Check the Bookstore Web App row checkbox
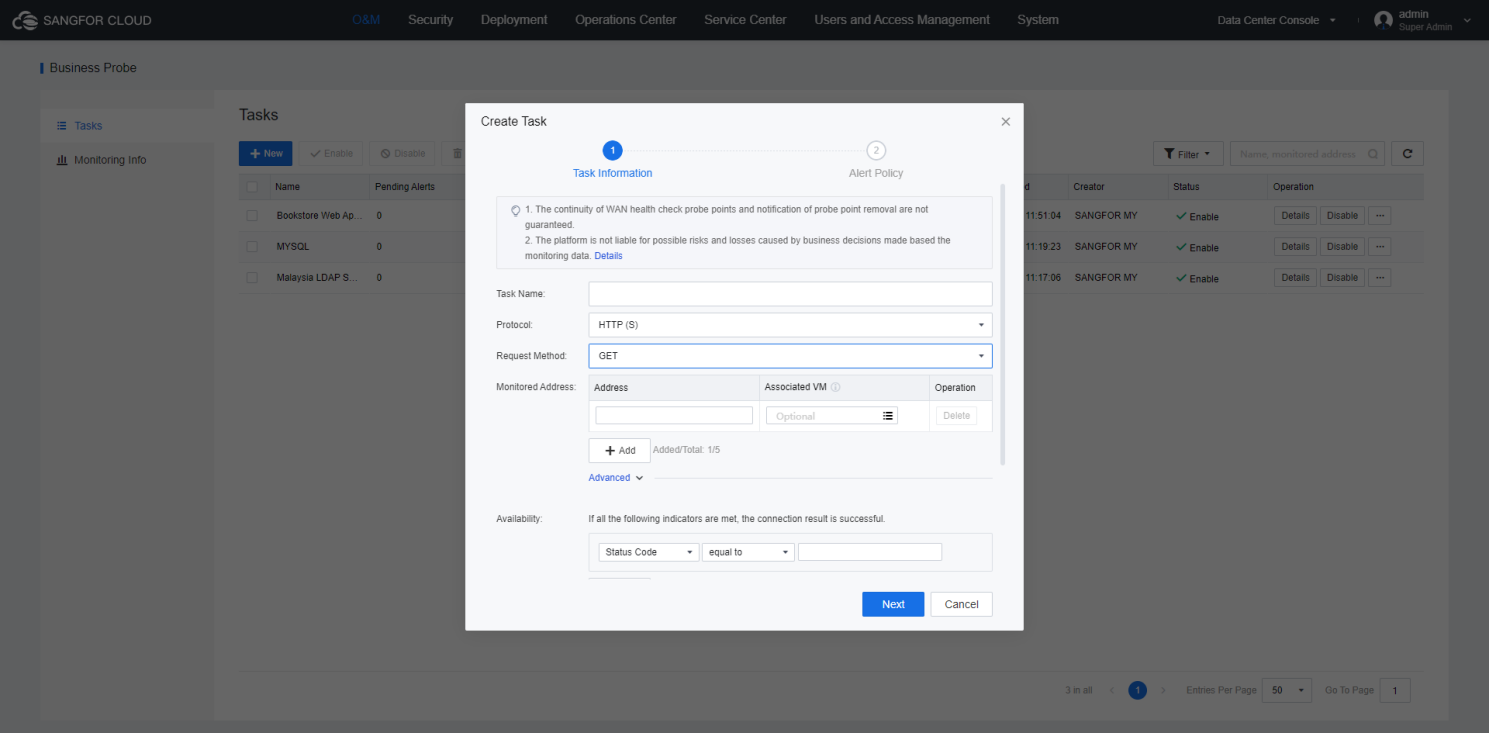Screen dimensions: 1489x733 [252, 216]
